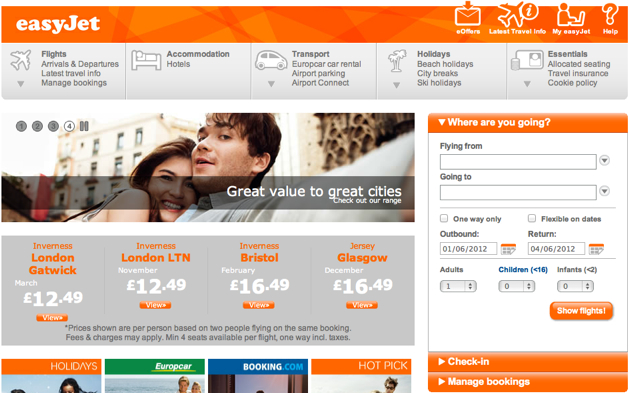Click the Holidays palm tree icon
630x393 pixels.
[397, 61]
